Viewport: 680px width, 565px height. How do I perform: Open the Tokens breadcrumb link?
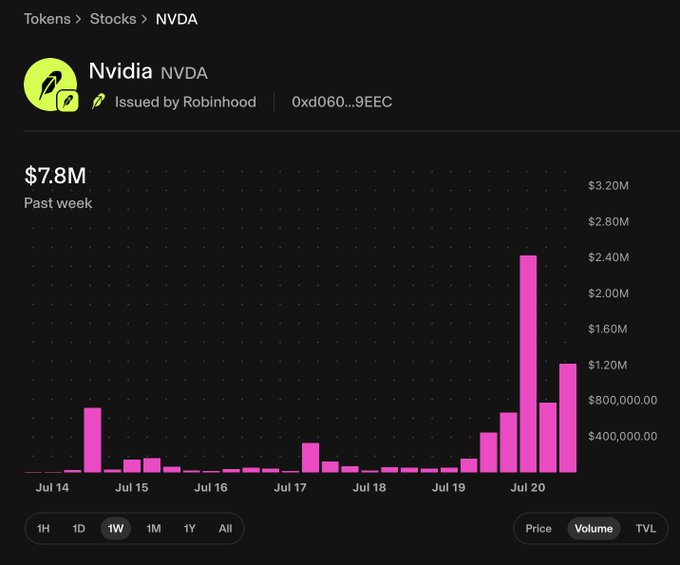click(x=47, y=19)
